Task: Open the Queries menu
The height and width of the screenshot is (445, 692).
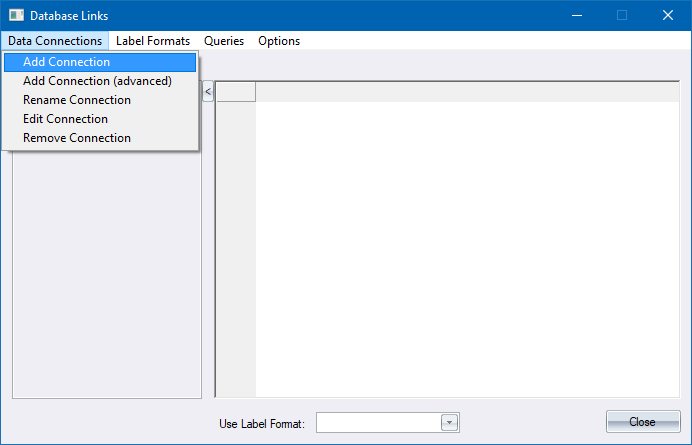Action: [x=224, y=41]
